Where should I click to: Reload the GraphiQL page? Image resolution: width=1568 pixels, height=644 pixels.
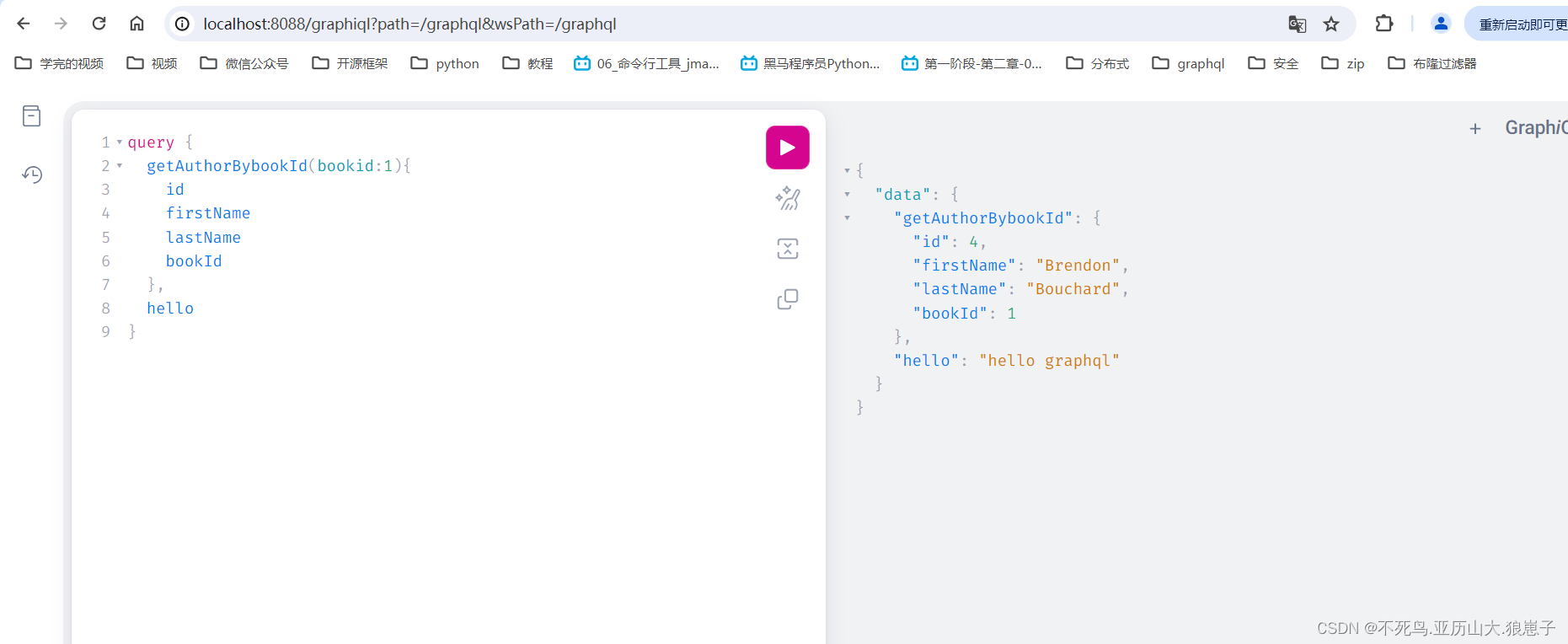tap(99, 24)
